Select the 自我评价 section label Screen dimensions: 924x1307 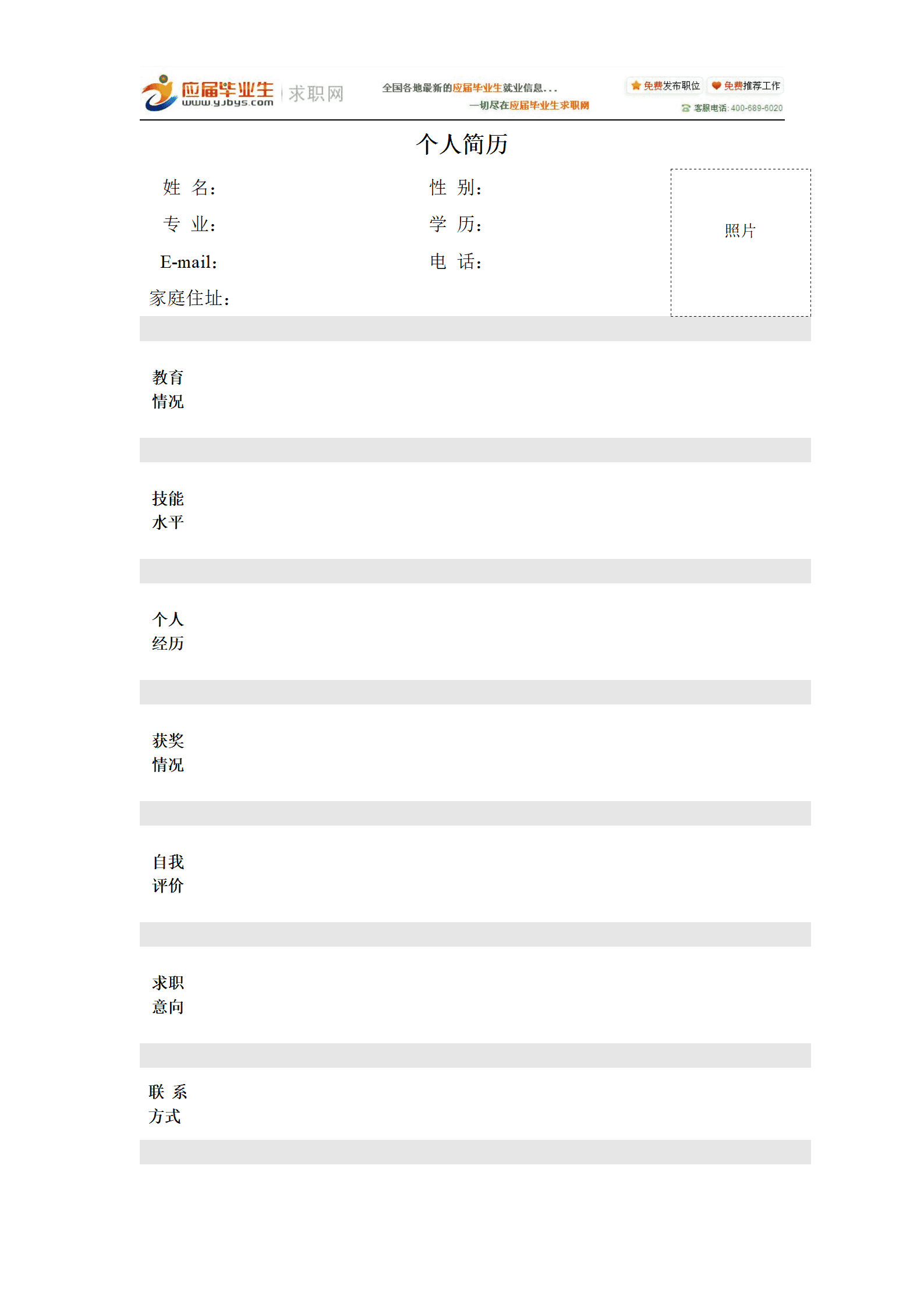[x=168, y=874]
